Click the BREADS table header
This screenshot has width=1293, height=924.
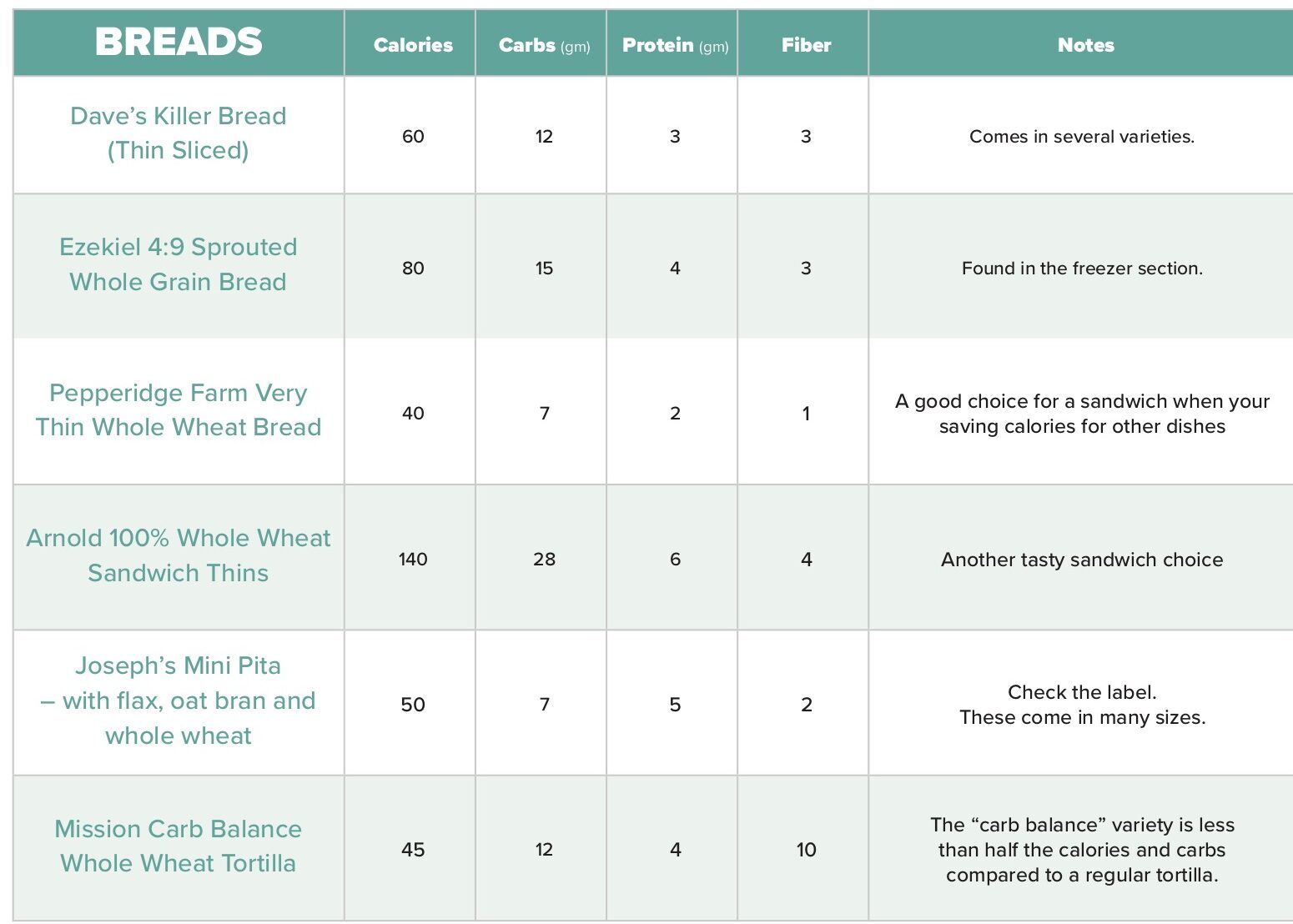click(x=179, y=43)
